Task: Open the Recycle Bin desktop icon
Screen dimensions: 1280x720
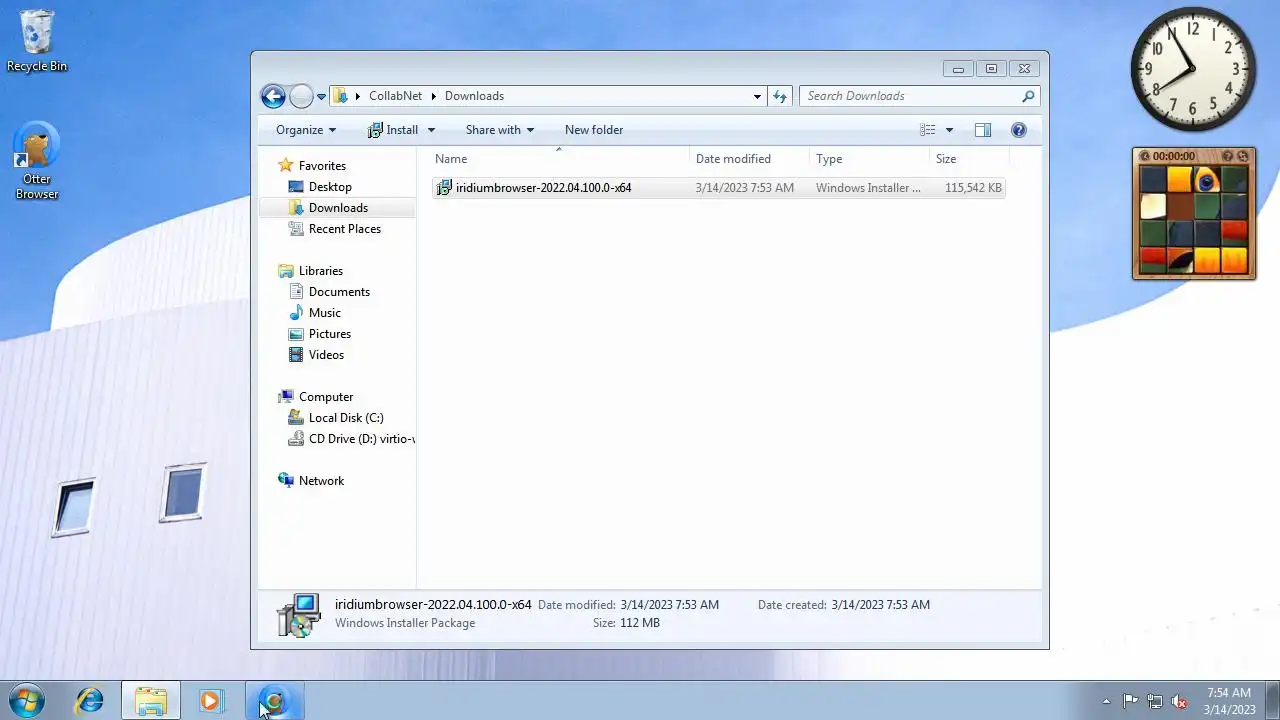Action: (x=37, y=41)
